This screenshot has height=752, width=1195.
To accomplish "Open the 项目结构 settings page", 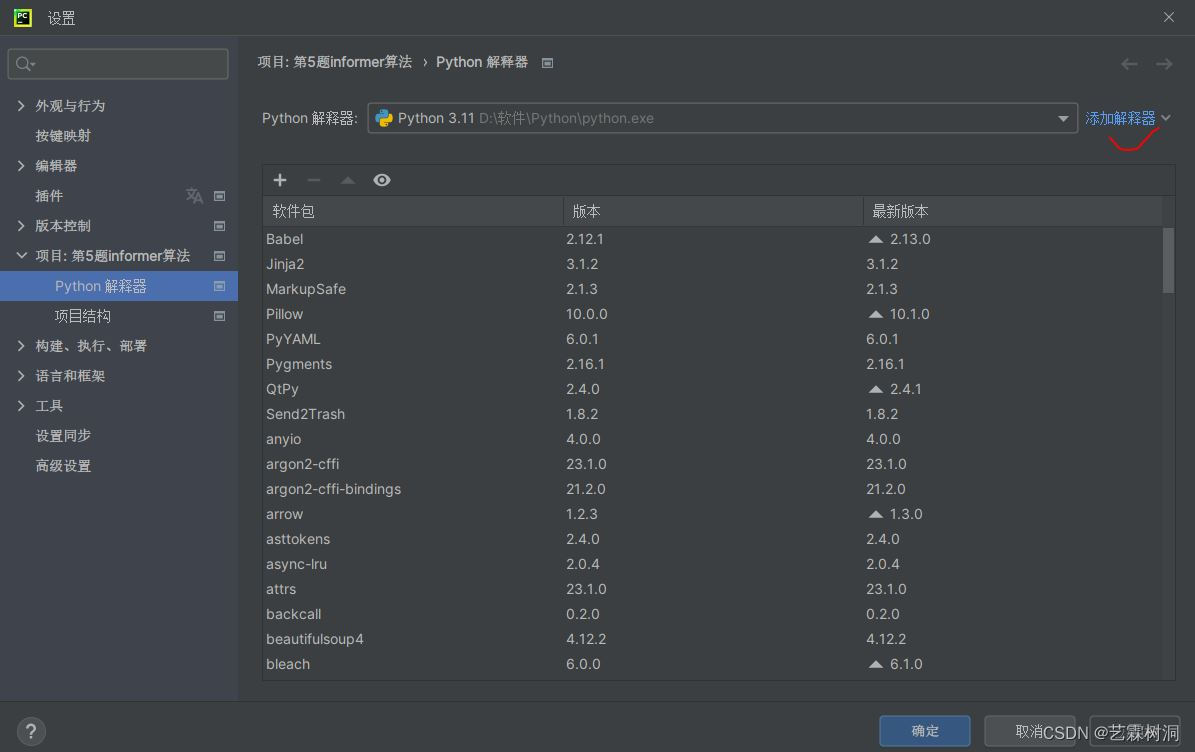I will coord(82,315).
